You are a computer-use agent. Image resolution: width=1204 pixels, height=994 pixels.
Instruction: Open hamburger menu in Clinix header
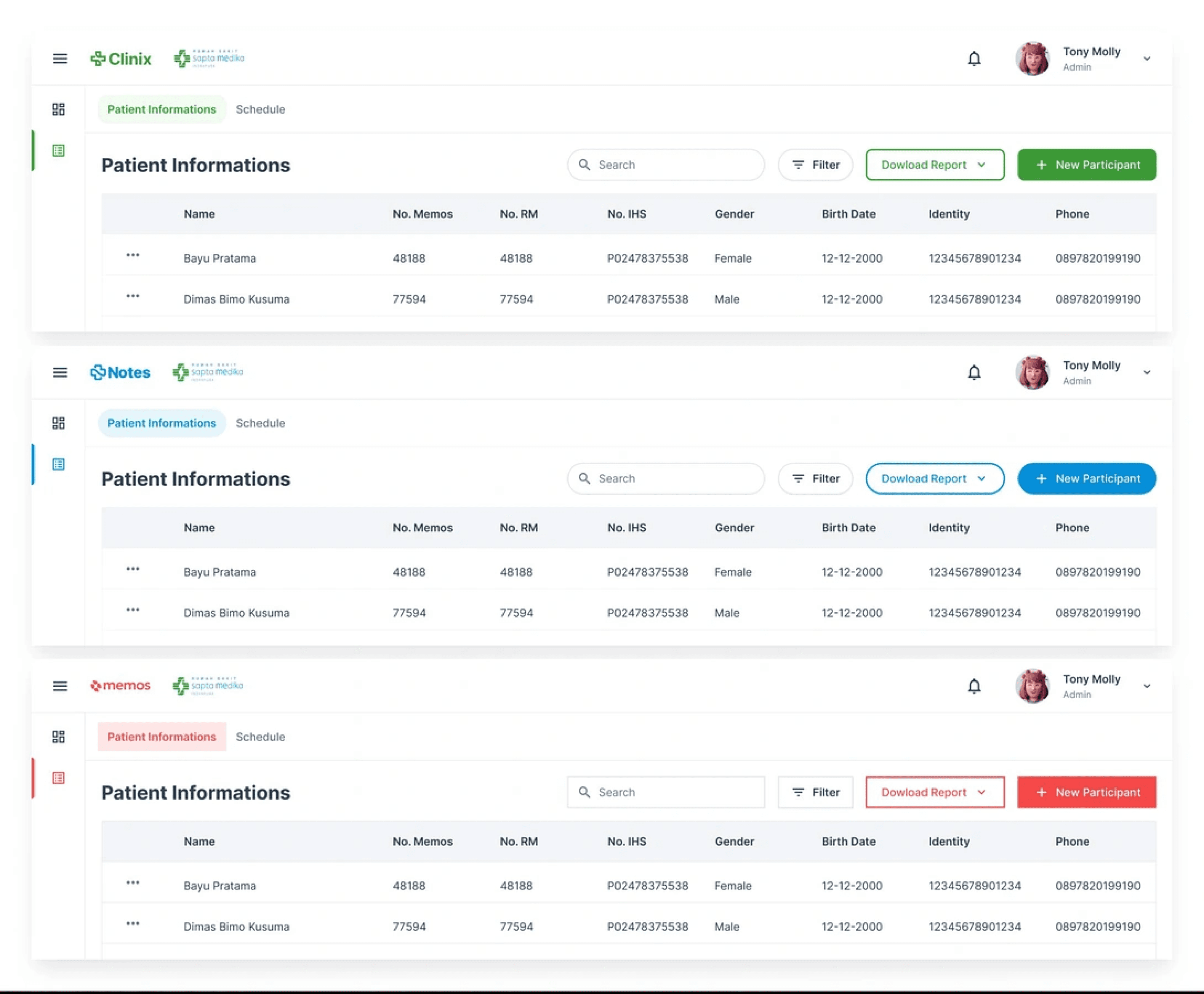[x=60, y=58]
